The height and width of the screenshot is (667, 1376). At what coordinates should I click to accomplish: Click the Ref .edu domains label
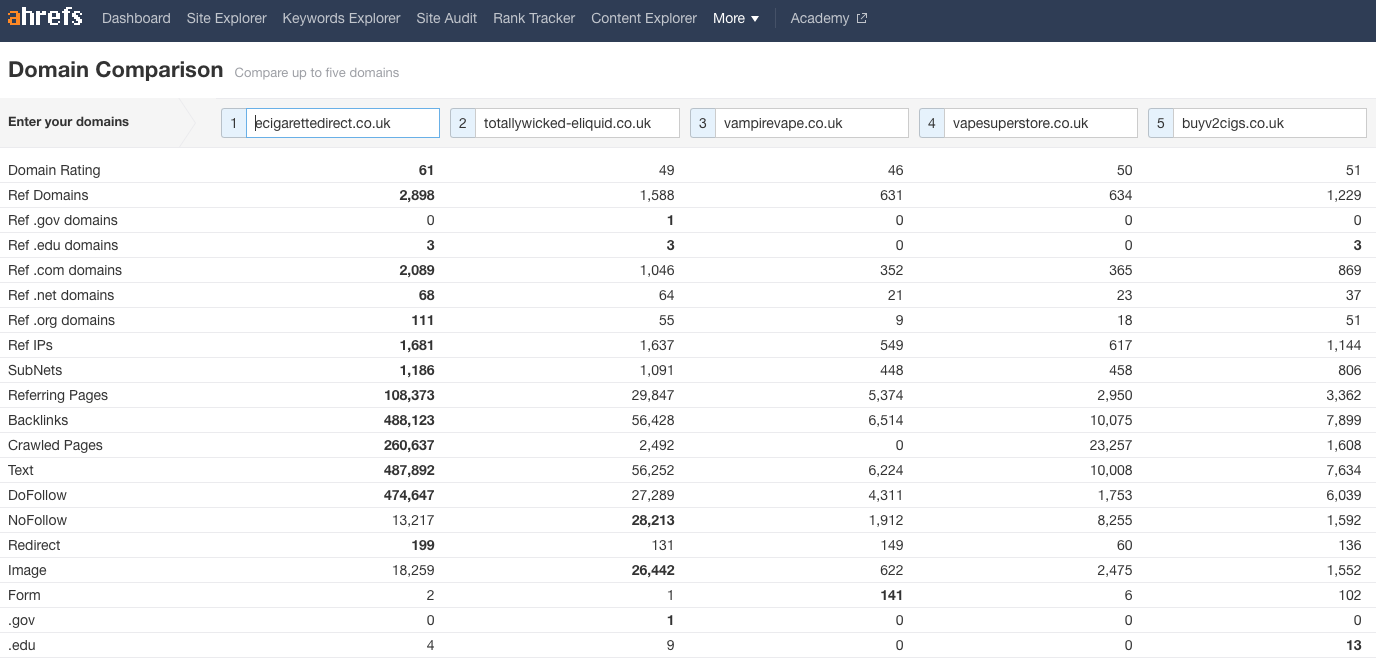point(63,245)
